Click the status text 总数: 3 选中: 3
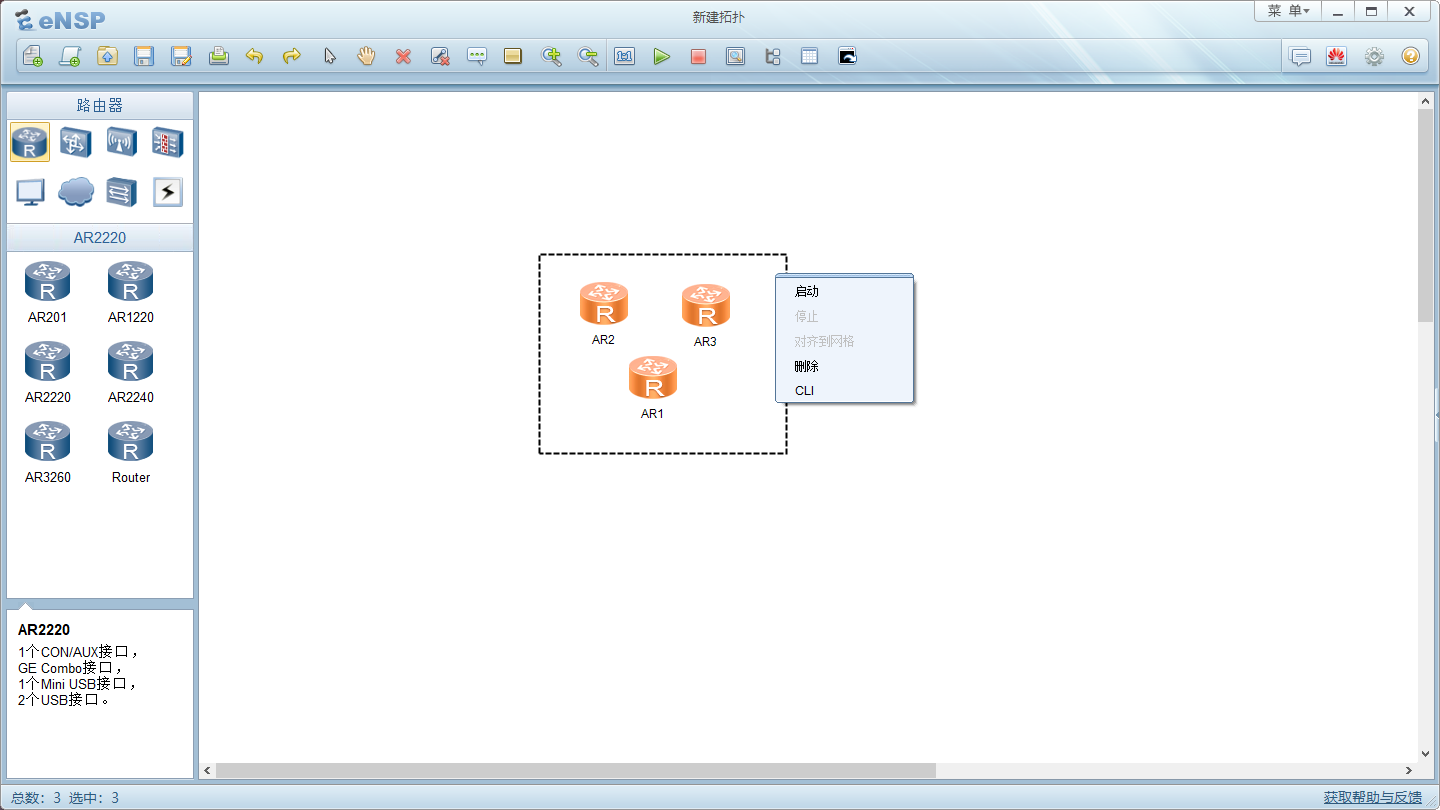The image size is (1440, 810). pyautogui.click(x=65, y=798)
